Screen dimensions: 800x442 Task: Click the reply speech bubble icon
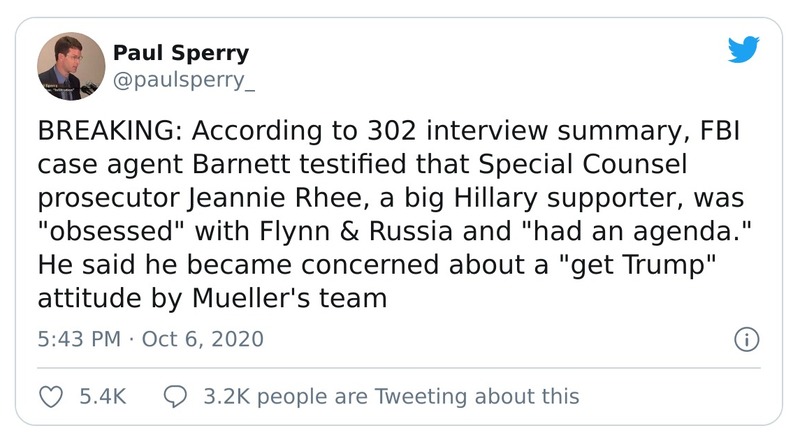[x=174, y=396]
